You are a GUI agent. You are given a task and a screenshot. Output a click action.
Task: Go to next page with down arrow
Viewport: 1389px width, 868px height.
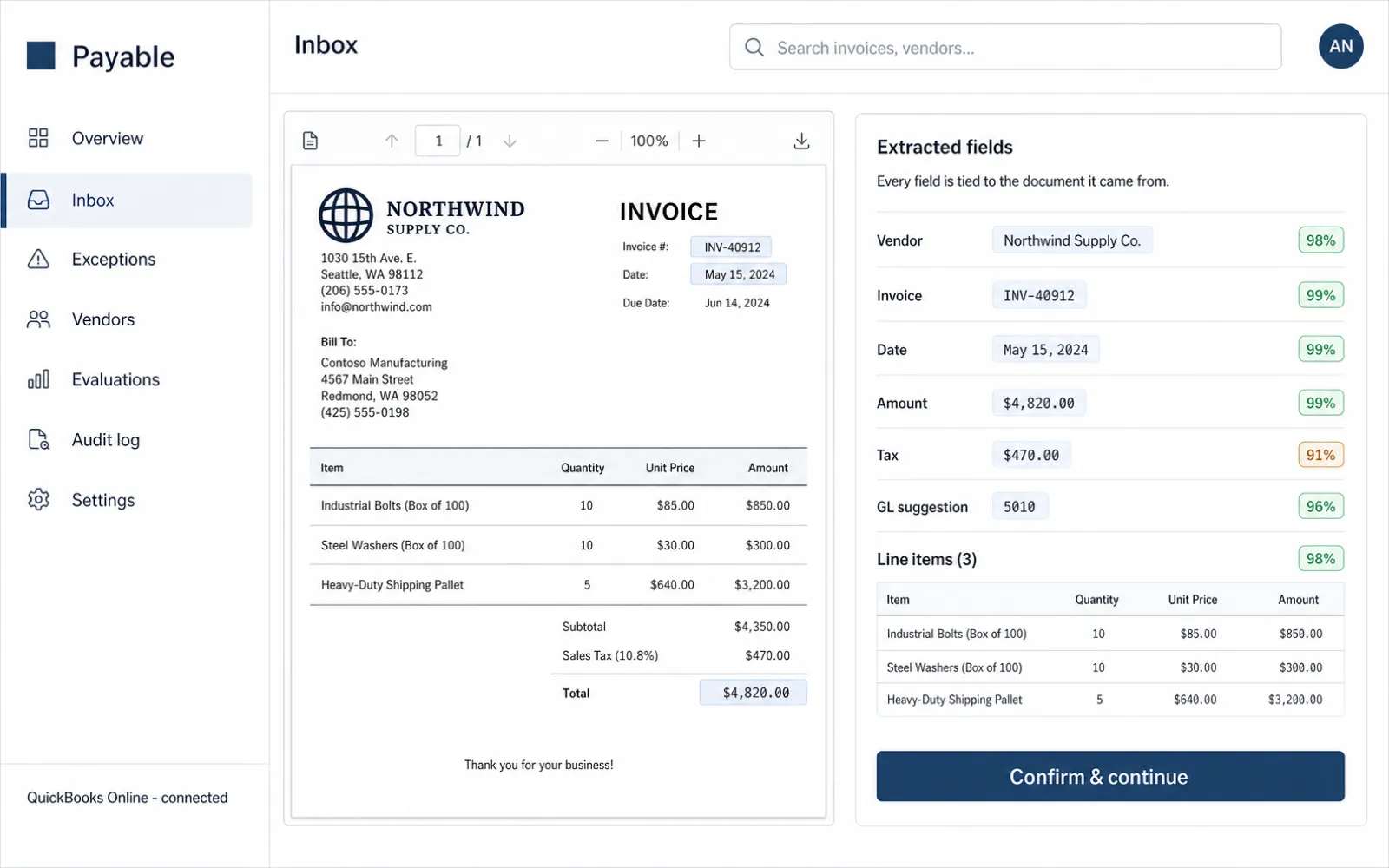tap(510, 141)
